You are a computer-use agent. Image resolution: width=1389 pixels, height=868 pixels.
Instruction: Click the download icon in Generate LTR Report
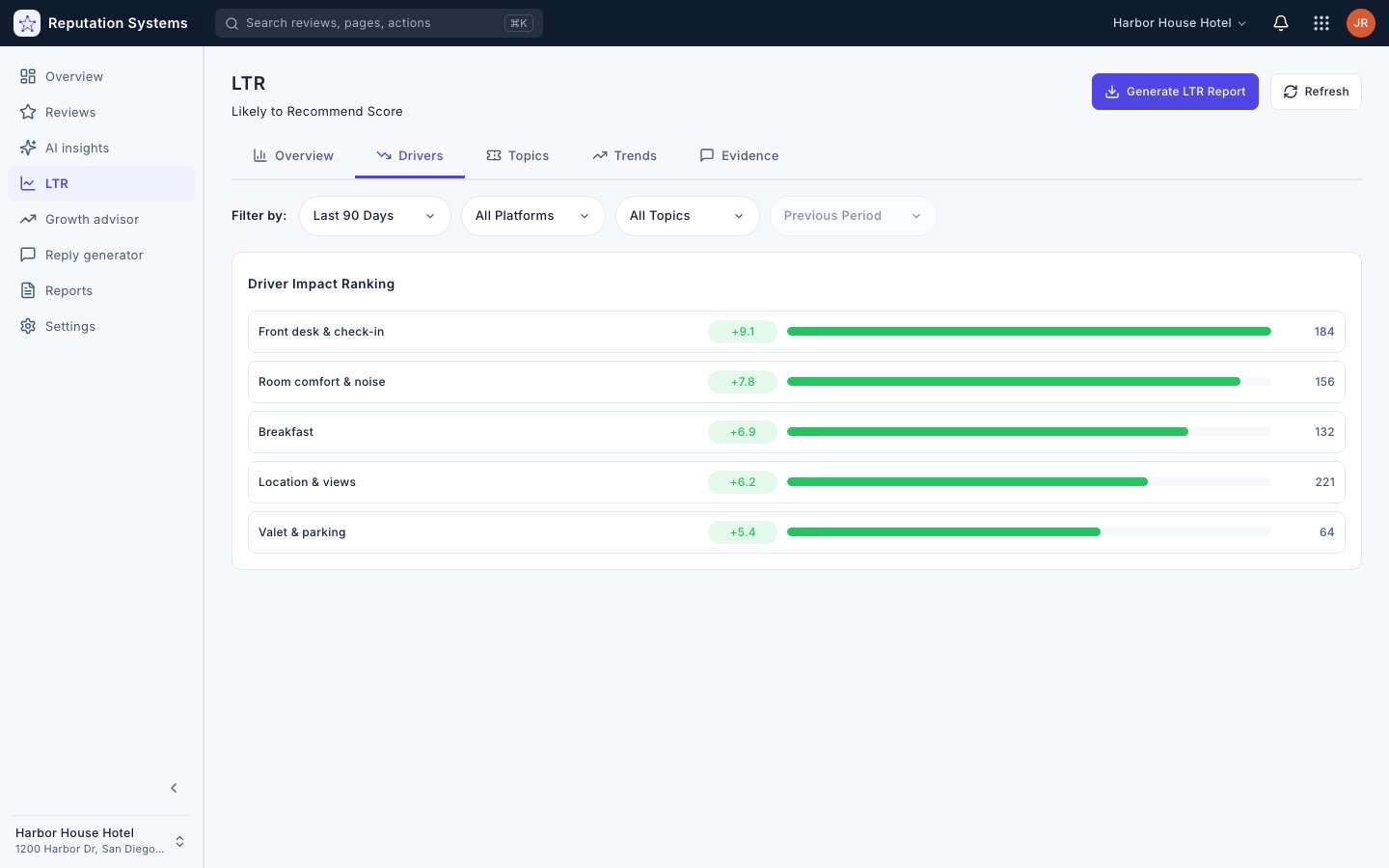point(1112,92)
